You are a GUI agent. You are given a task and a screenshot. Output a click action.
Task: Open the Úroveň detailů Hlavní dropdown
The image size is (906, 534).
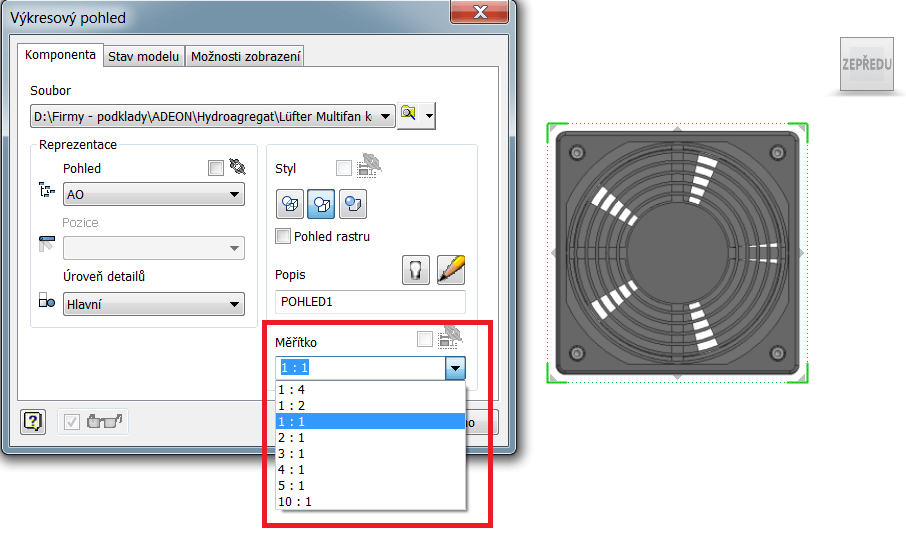pos(154,304)
